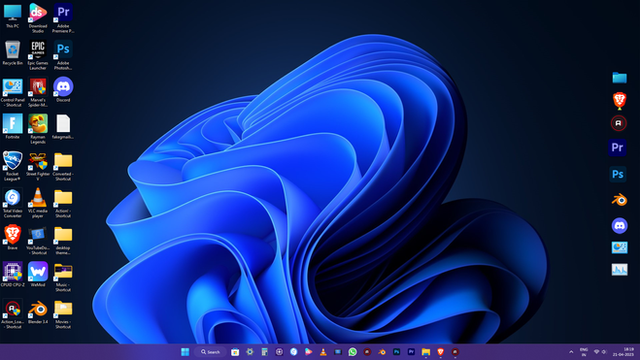Open WhatsApp from the taskbar

coord(353,352)
